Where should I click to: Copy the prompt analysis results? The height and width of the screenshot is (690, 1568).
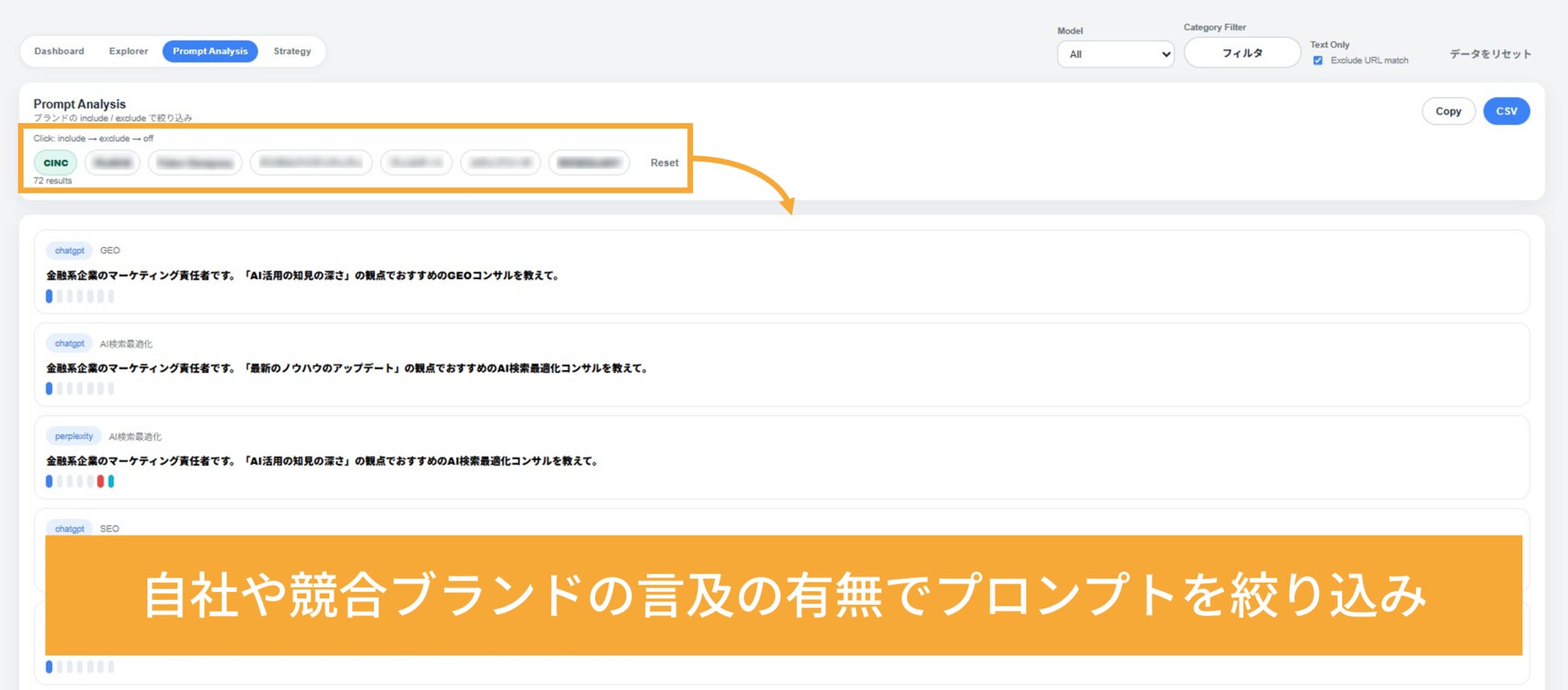[1448, 111]
